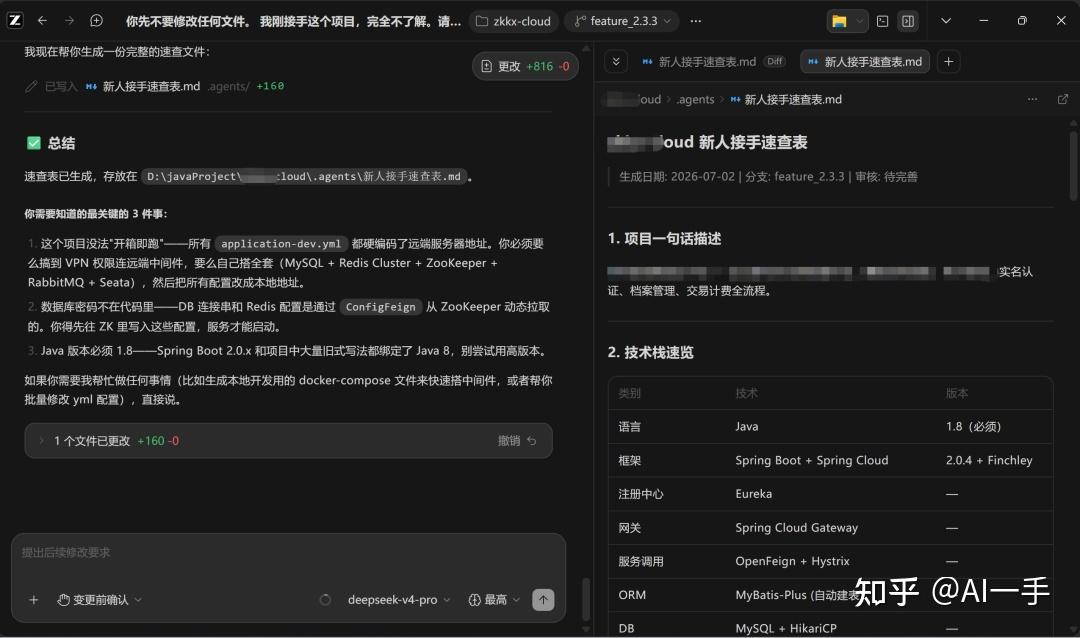Screen dimensions: 1080x638
Task: Click the file path code chip
Action: (x=304, y=176)
